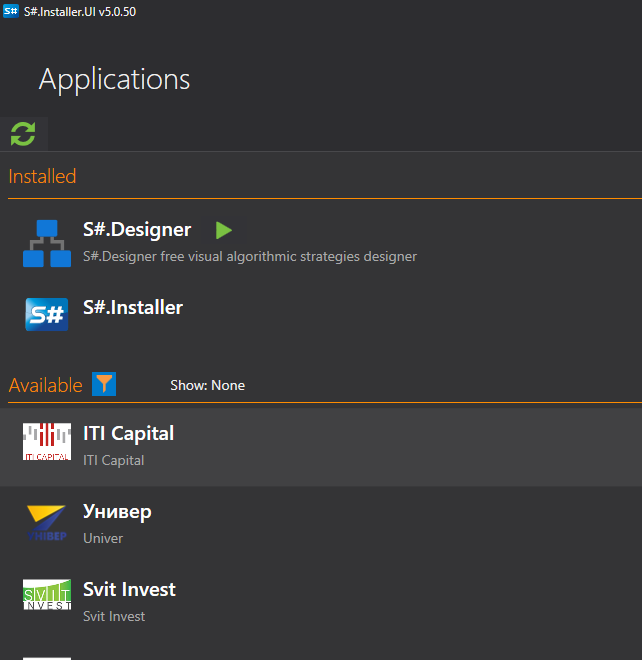Image resolution: width=642 pixels, height=660 pixels.
Task: Click the ITI Capital logo
Action: (47, 442)
